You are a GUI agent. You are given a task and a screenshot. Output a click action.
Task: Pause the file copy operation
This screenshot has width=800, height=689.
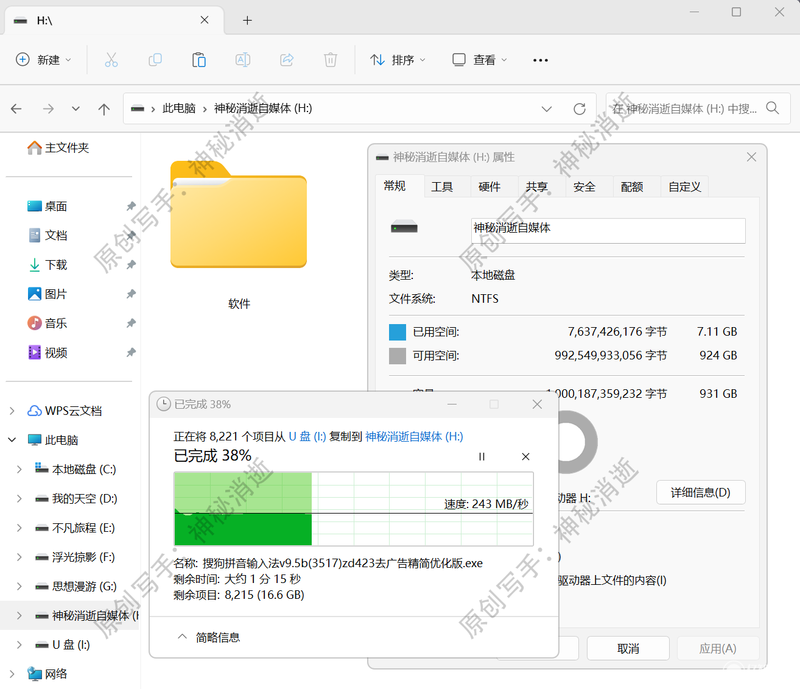(482, 457)
